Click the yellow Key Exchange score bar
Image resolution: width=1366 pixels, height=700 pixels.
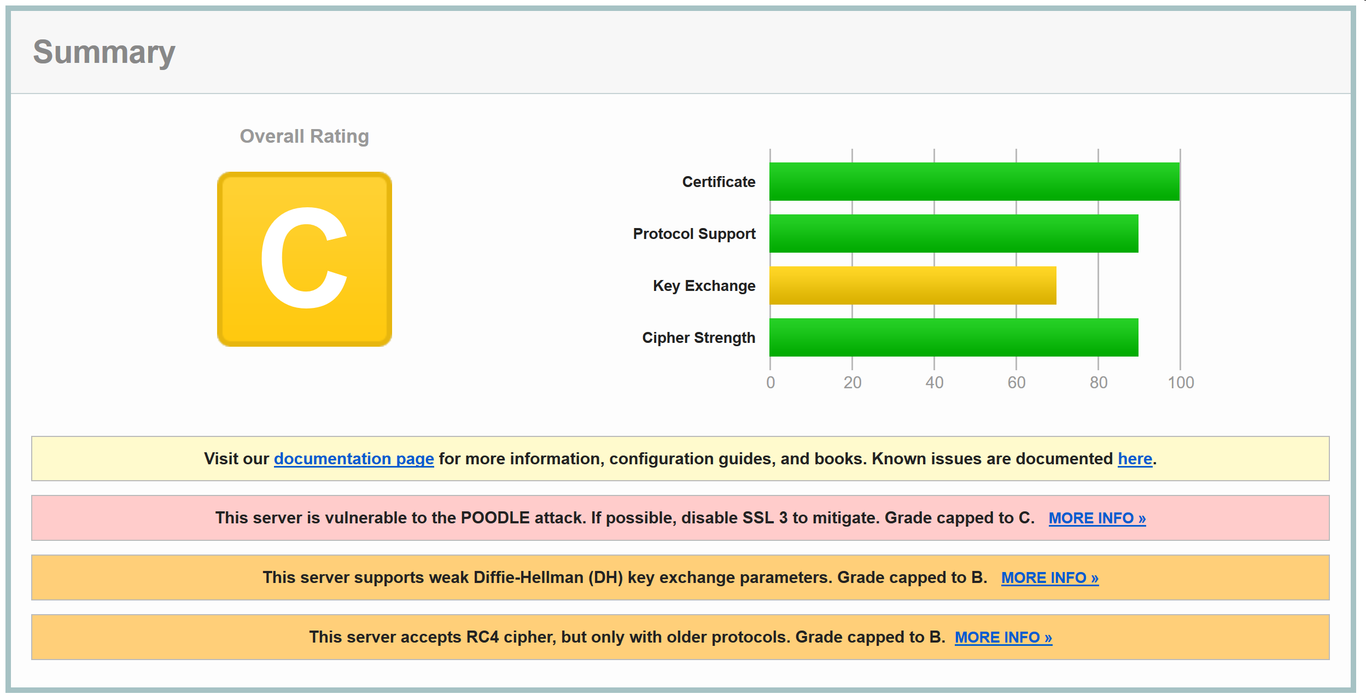click(x=913, y=285)
